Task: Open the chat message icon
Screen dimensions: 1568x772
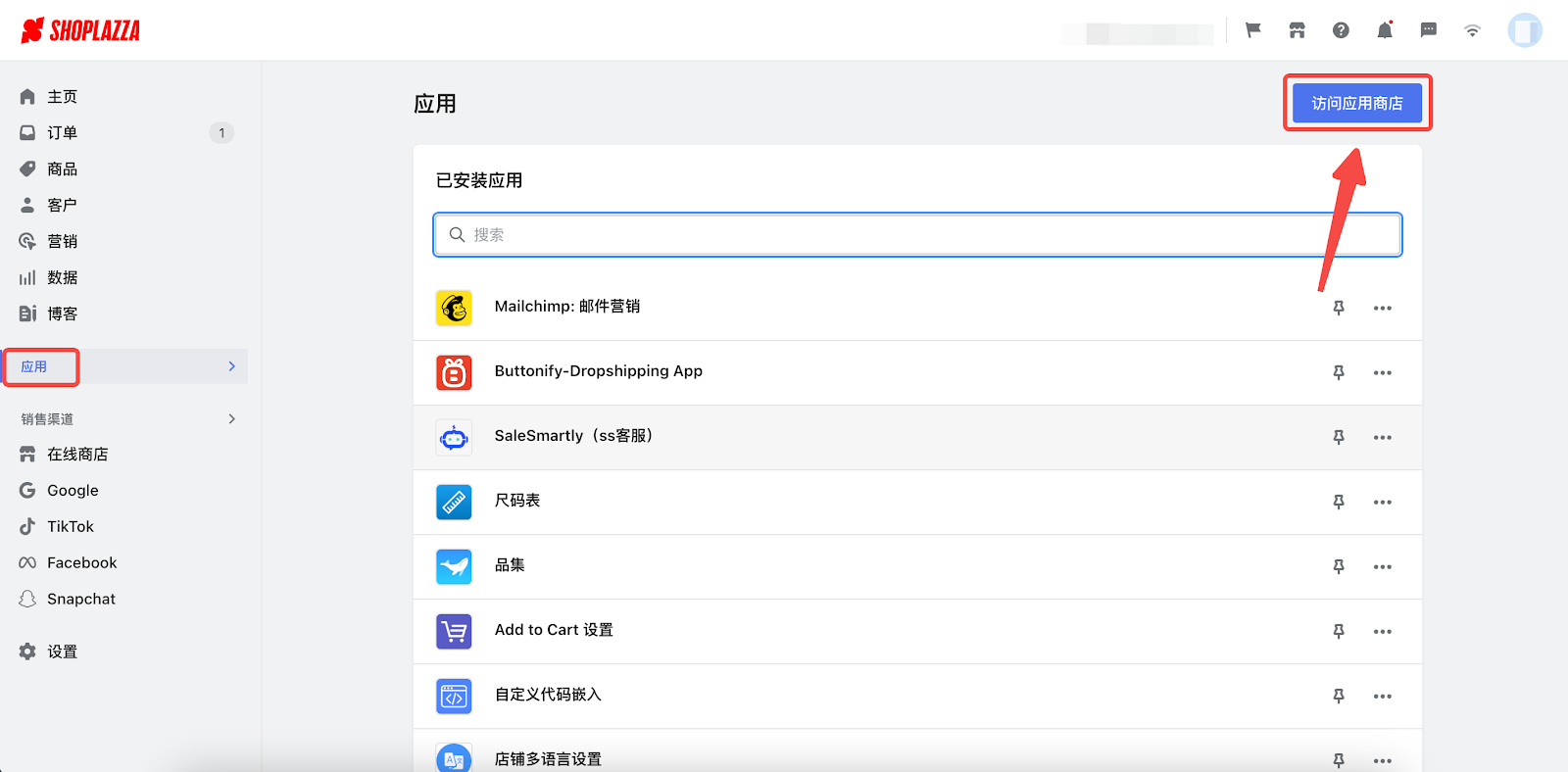Action: tap(1429, 30)
